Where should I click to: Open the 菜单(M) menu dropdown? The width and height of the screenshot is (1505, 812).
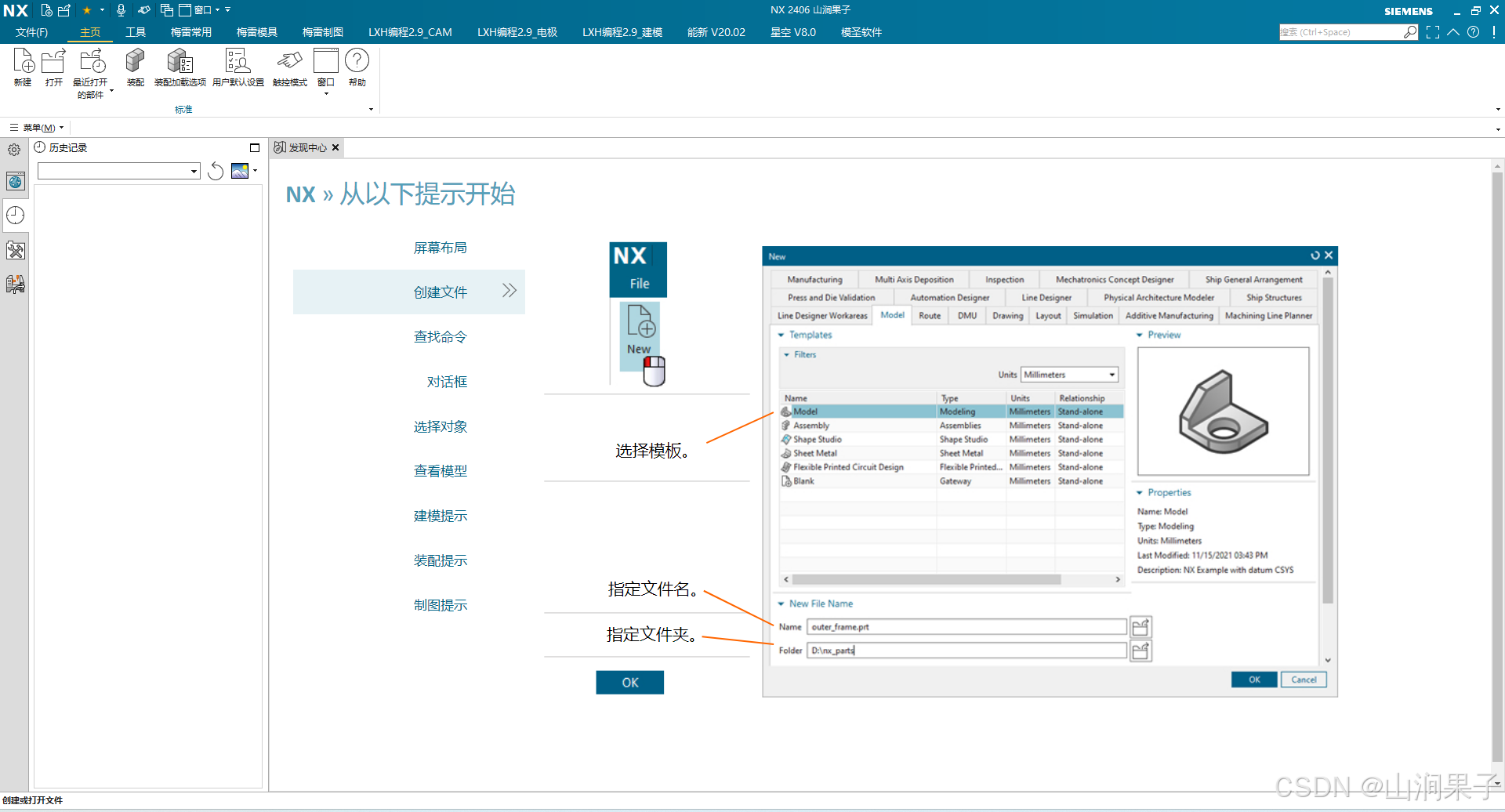tap(38, 127)
